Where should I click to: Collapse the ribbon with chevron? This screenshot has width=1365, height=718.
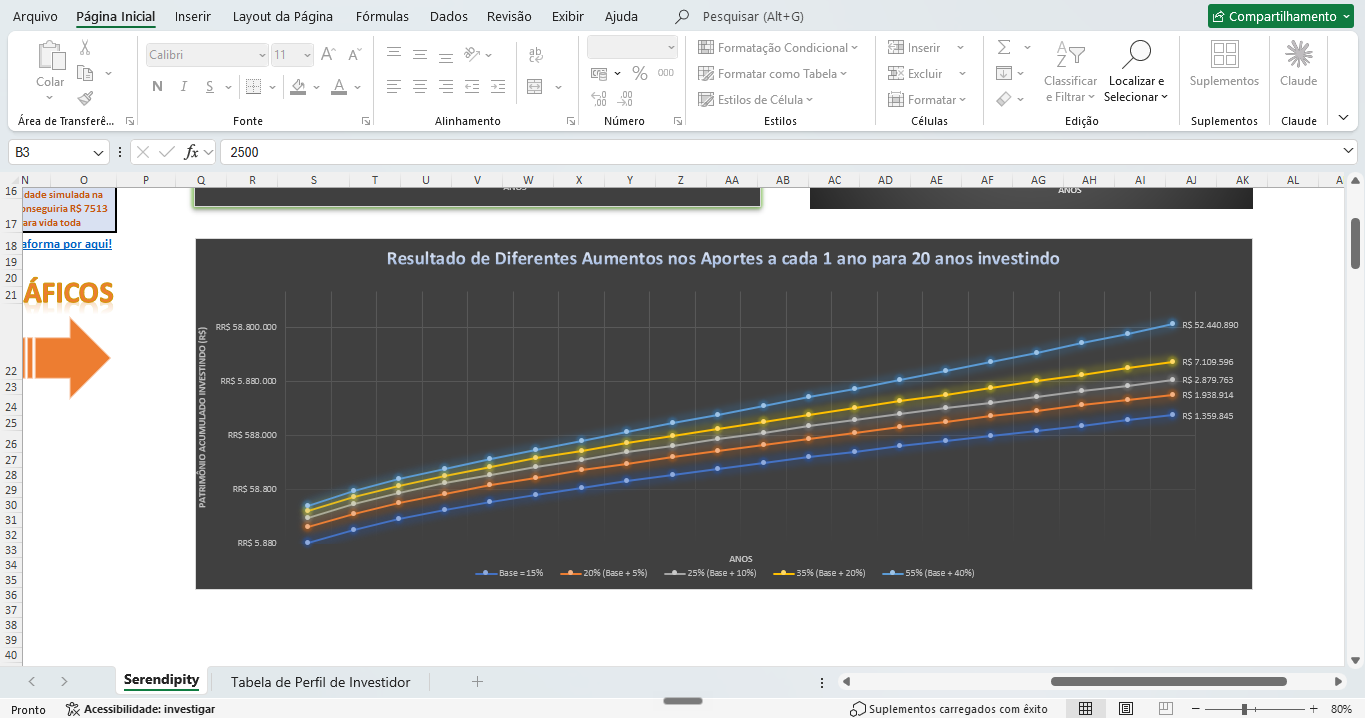click(1343, 118)
